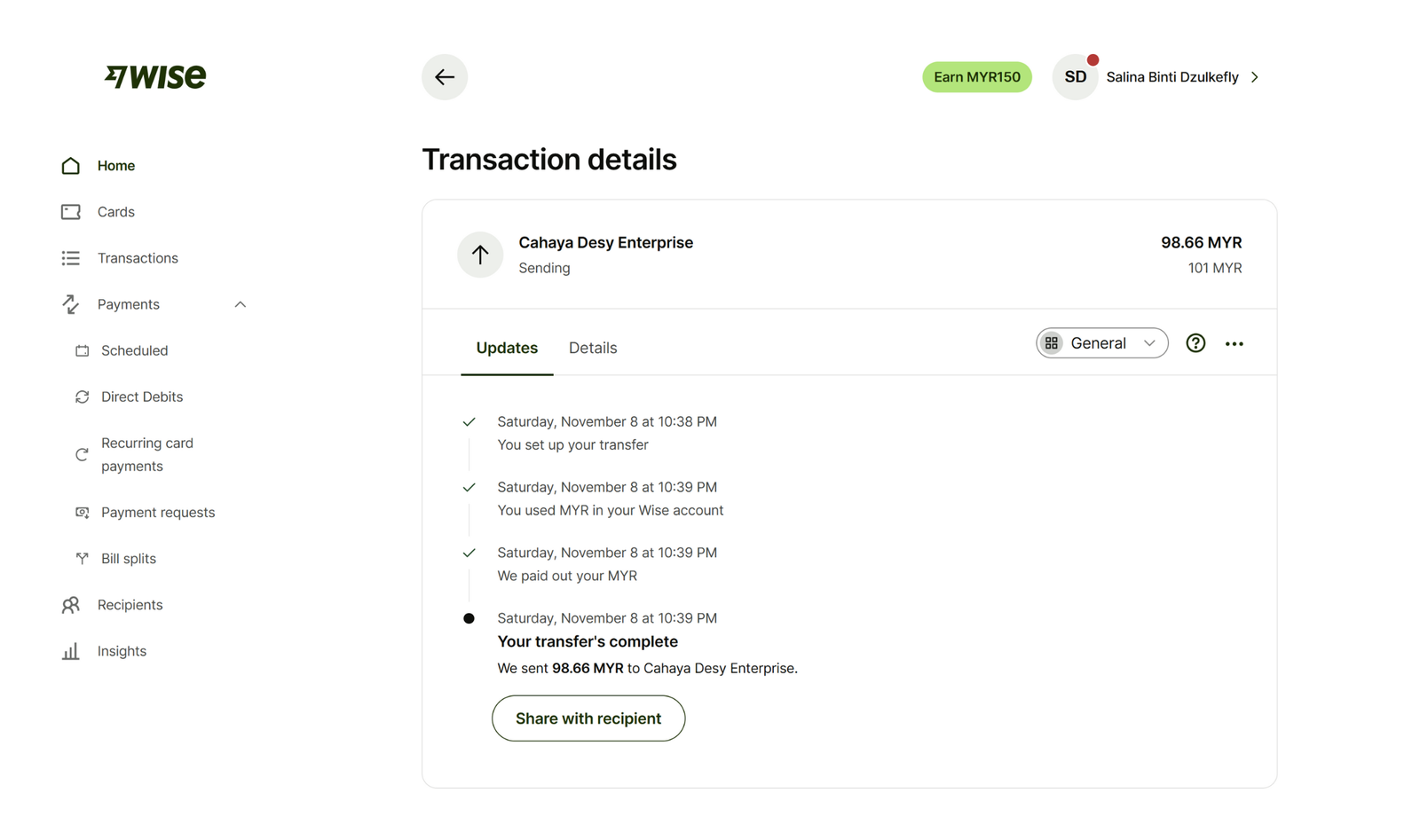Open Recipients in the sidebar
This screenshot has width=1420, height=840.
(130, 605)
